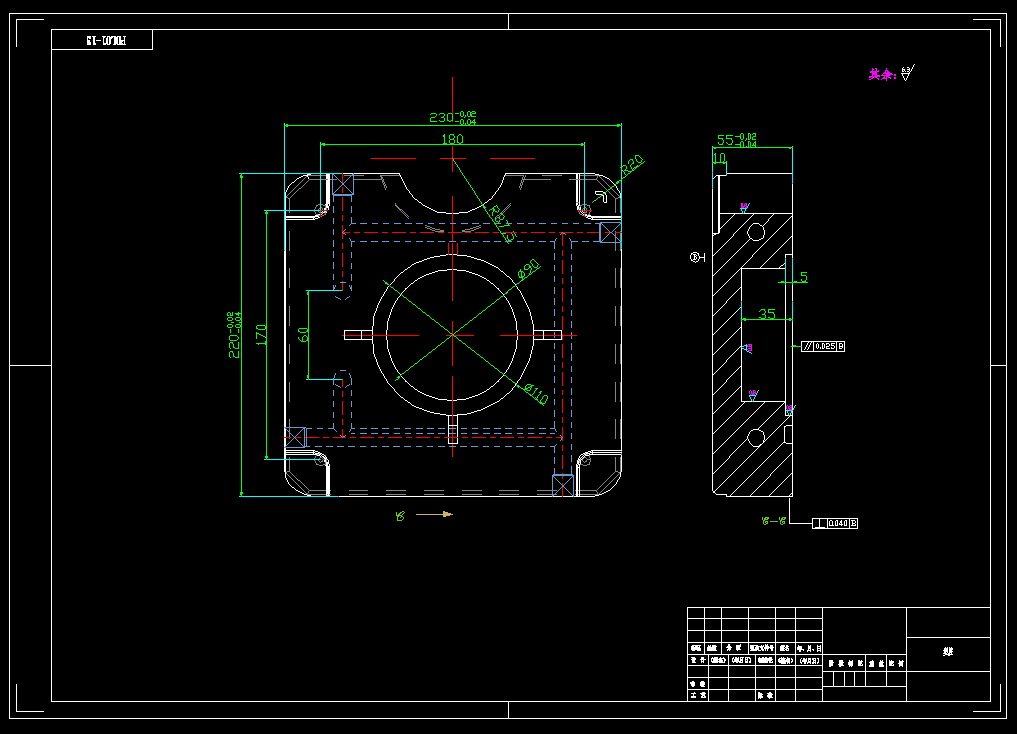Click the ø90 diameter annotation
This screenshot has height=734, width=1017.
(x=529, y=268)
